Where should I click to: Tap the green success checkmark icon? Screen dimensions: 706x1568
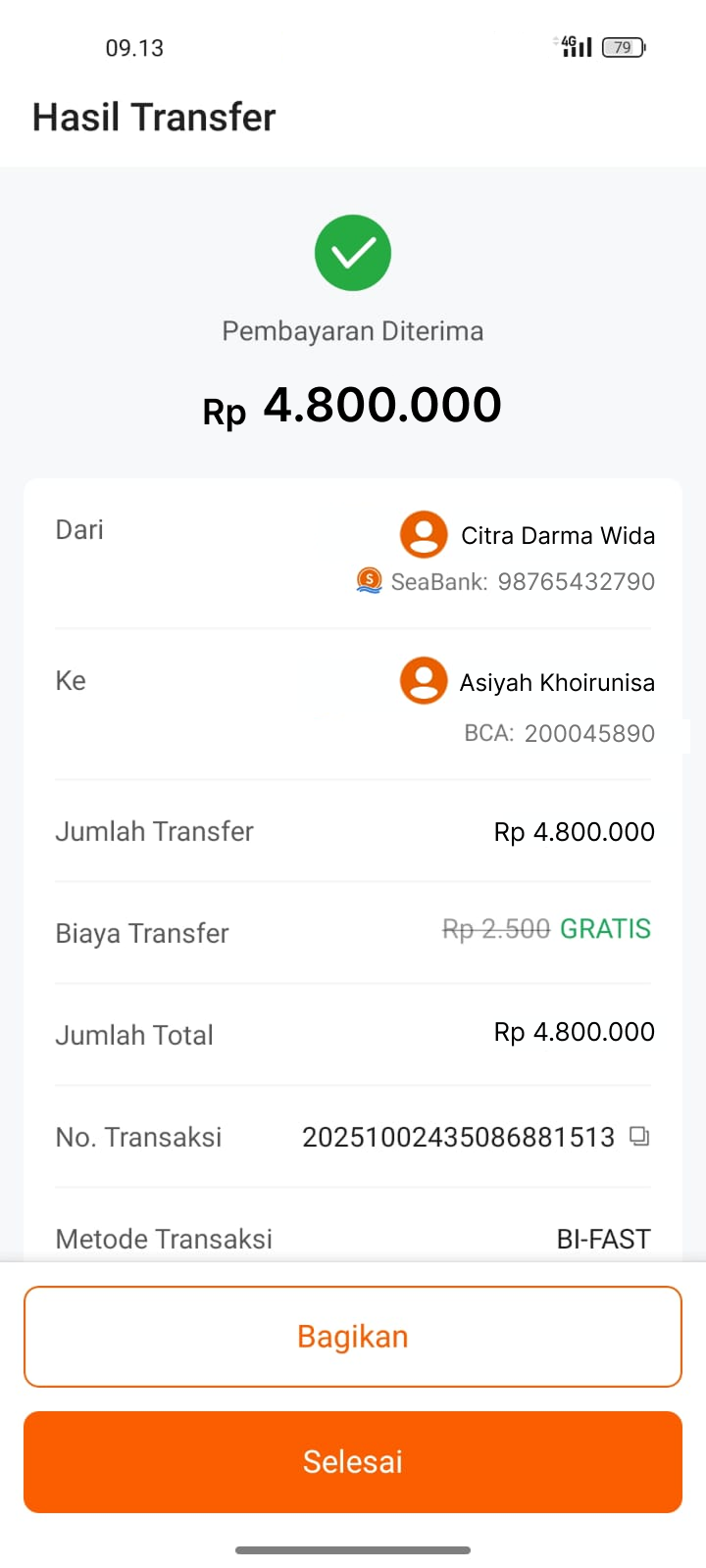pyautogui.click(x=353, y=253)
